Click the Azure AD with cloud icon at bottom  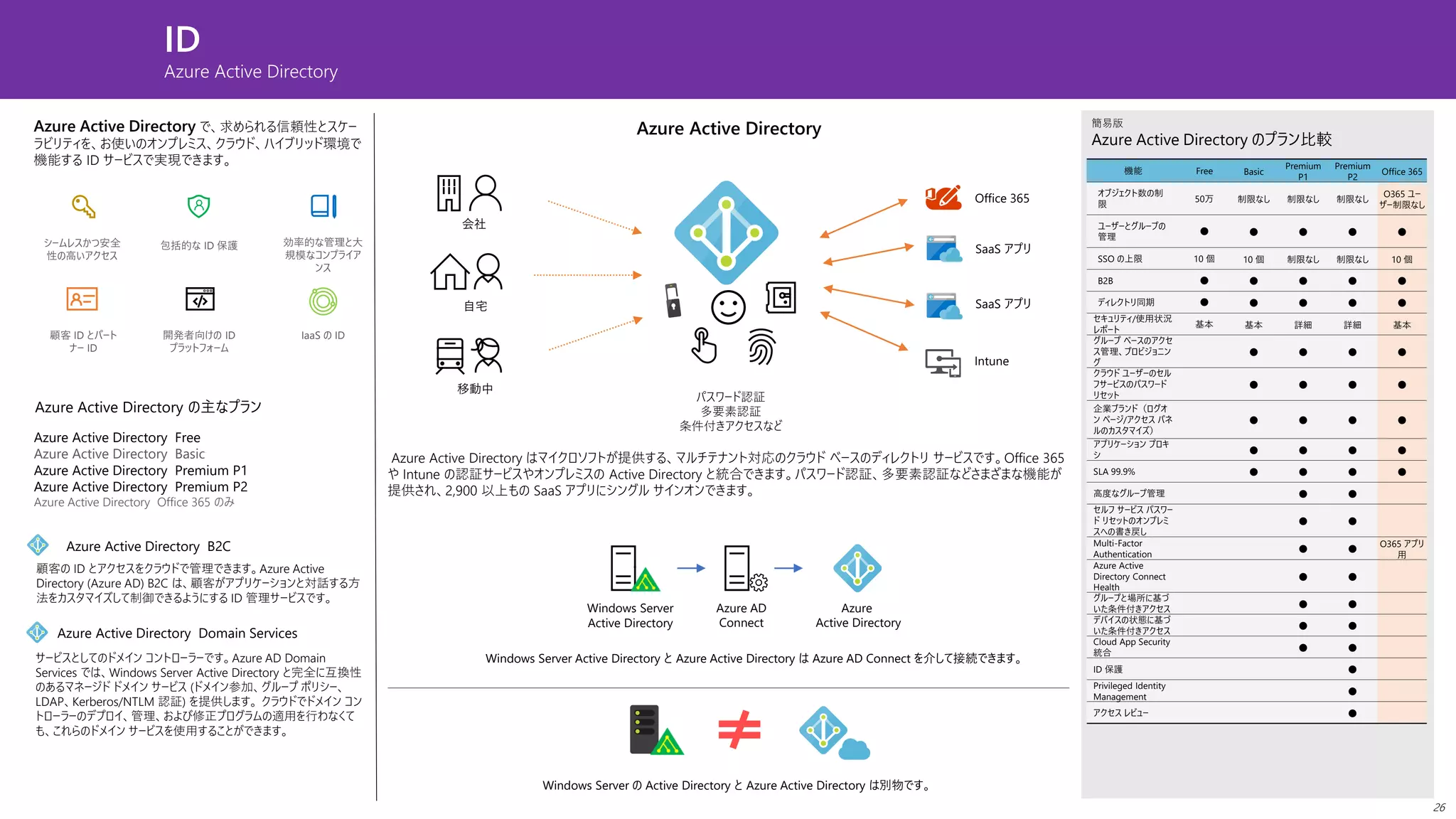point(835,732)
